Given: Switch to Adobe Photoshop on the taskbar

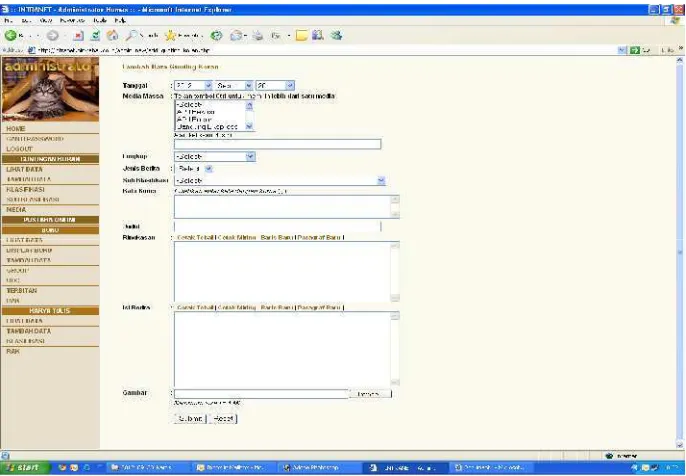Looking at the screenshot, I should [318, 468].
